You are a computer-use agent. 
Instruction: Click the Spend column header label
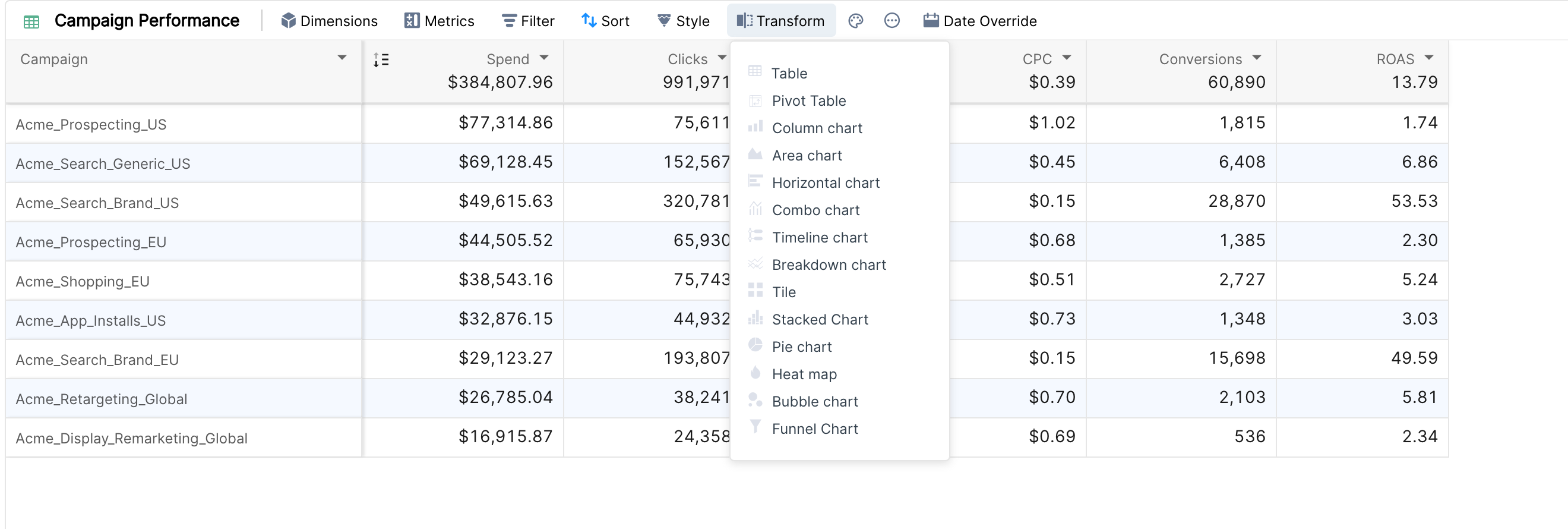tap(508, 59)
